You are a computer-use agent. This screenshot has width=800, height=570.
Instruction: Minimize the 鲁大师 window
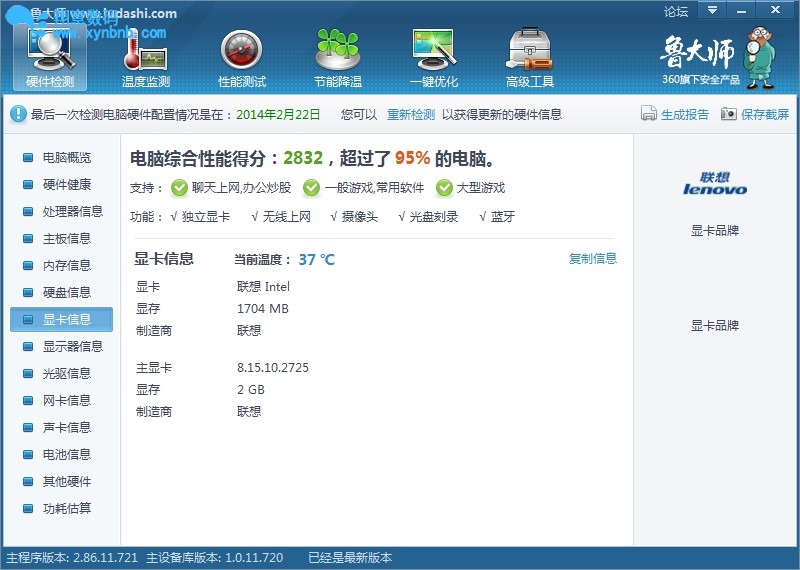click(741, 10)
